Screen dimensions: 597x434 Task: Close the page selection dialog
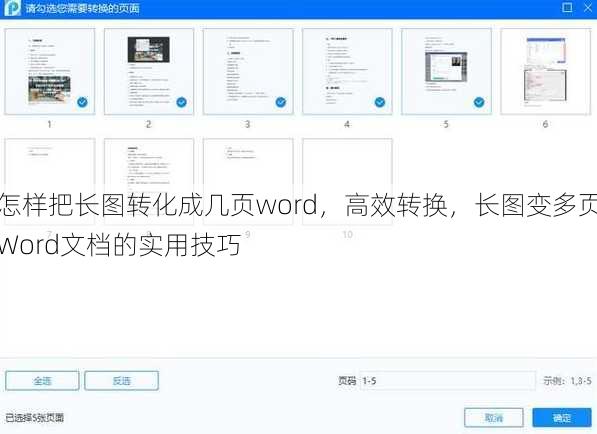(x=588, y=8)
